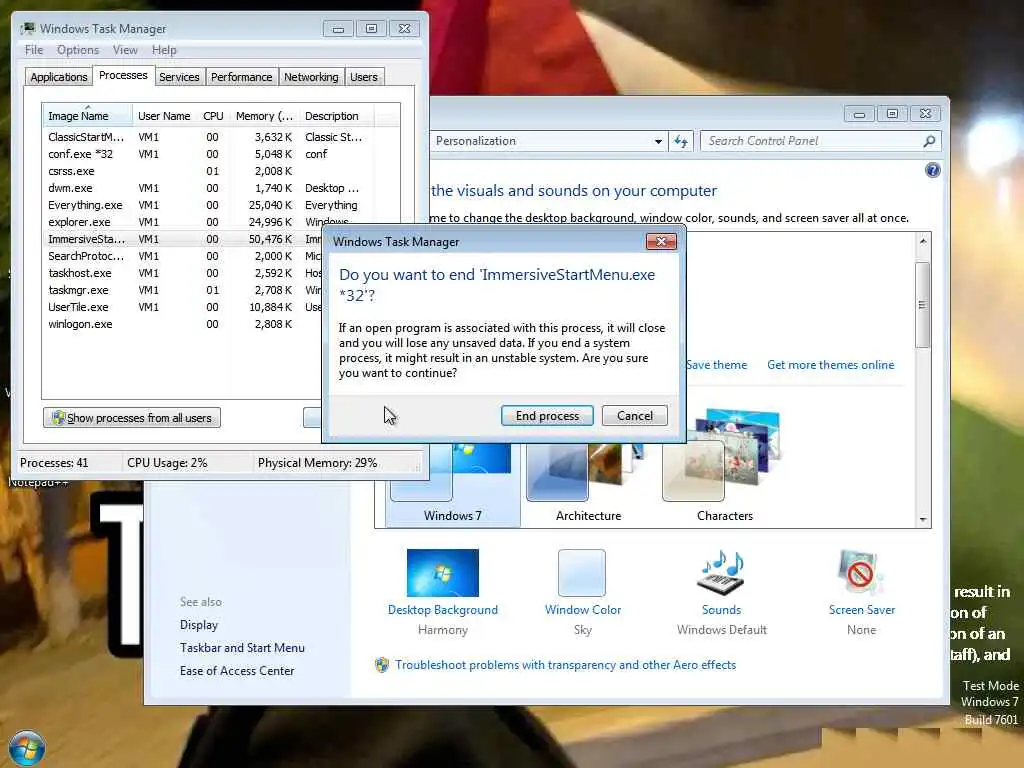Switch to the Networking tab

(311, 77)
